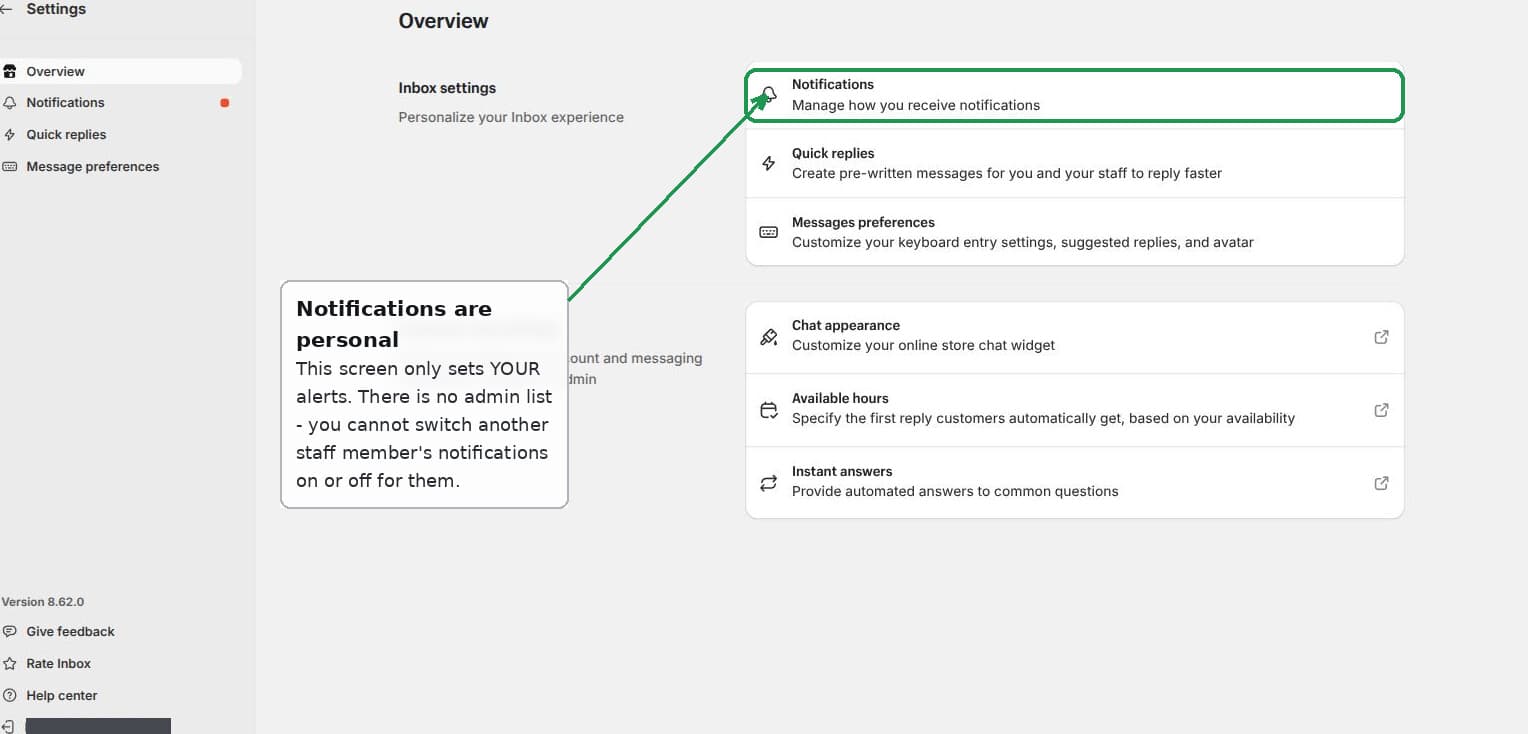This screenshot has height=734, width=1528.
Task: Click the external link icon for Chat appearance
Action: [1381, 337]
